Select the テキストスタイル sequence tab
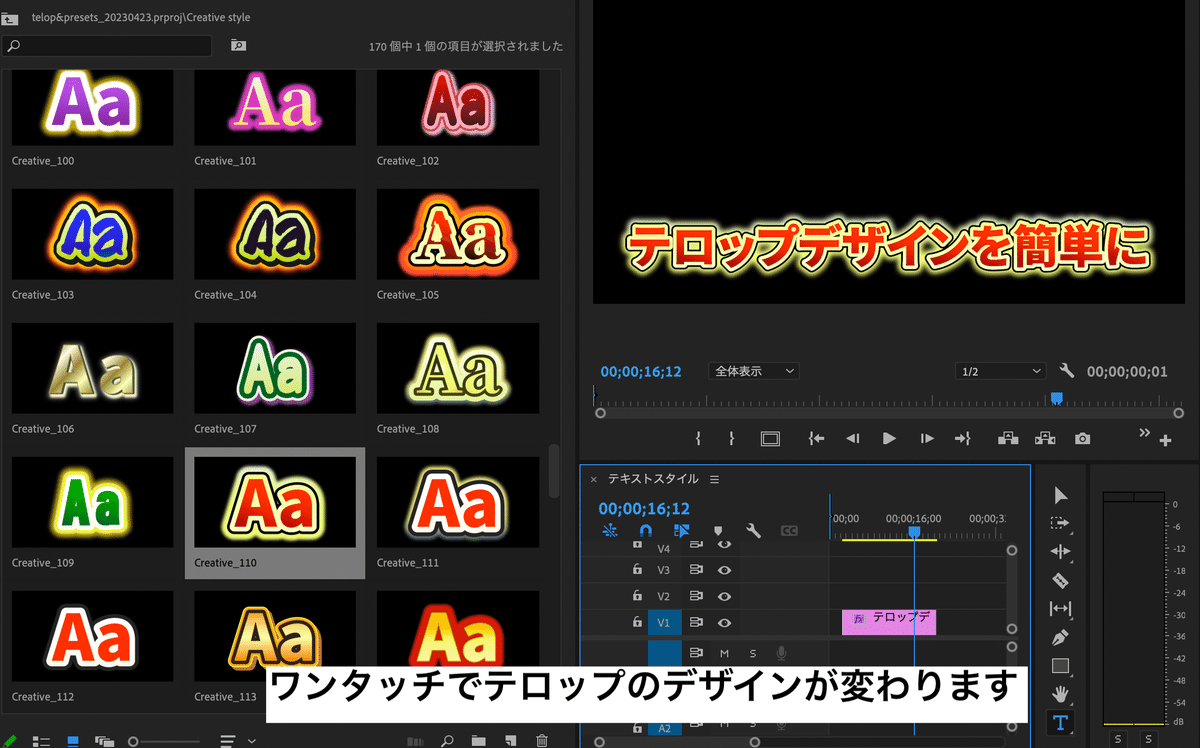 click(x=653, y=479)
